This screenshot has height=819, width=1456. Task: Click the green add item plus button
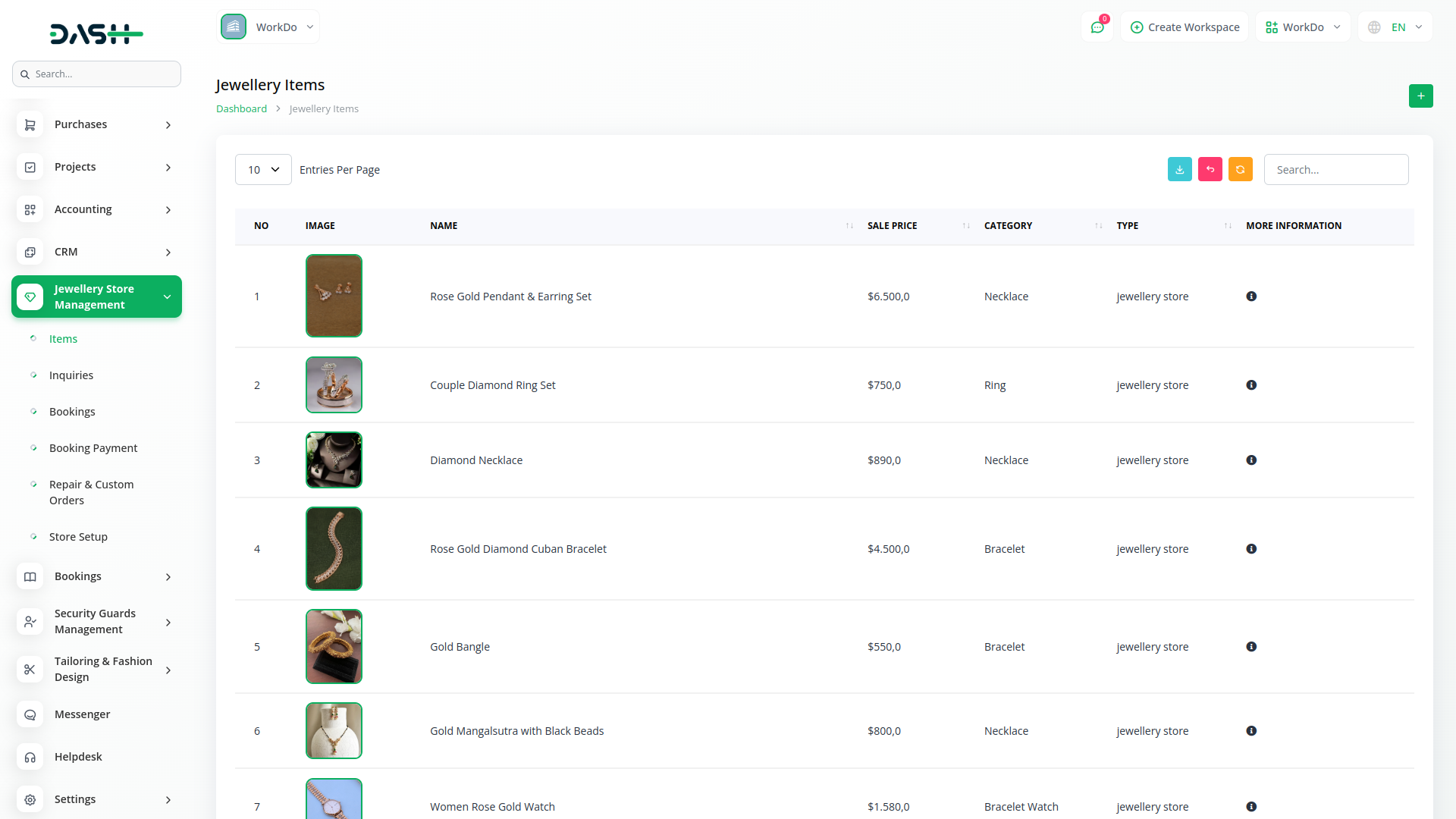click(1420, 96)
